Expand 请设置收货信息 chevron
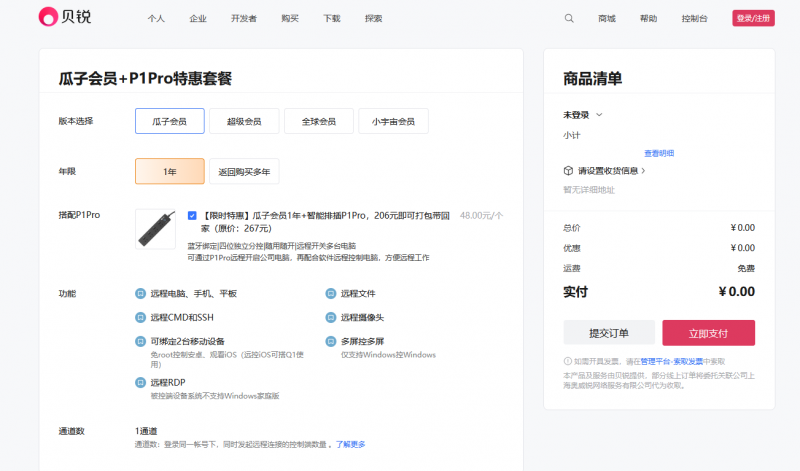Image resolution: width=800 pixels, height=471 pixels. [x=643, y=170]
